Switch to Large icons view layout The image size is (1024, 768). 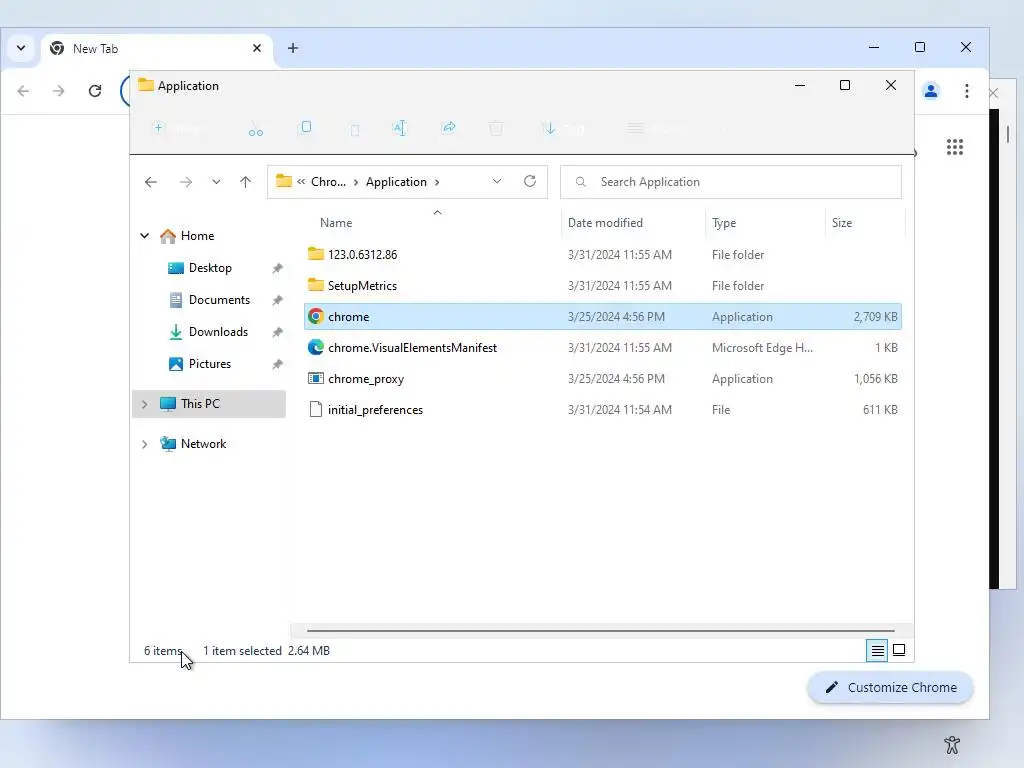click(899, 650)
